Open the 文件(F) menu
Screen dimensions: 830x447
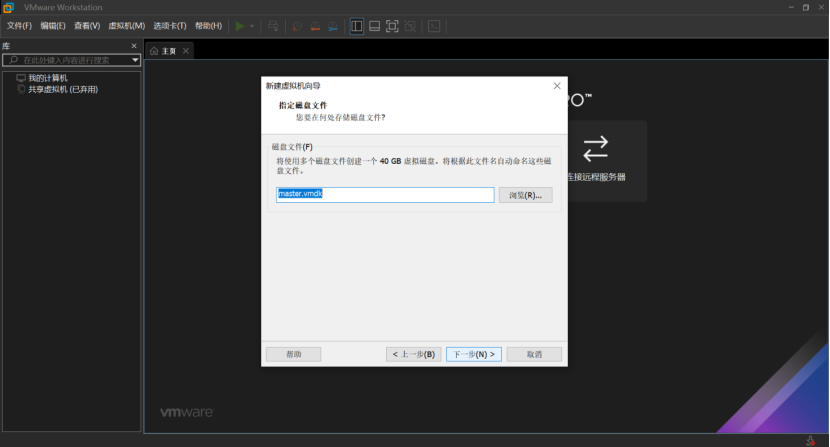[19, 26]
